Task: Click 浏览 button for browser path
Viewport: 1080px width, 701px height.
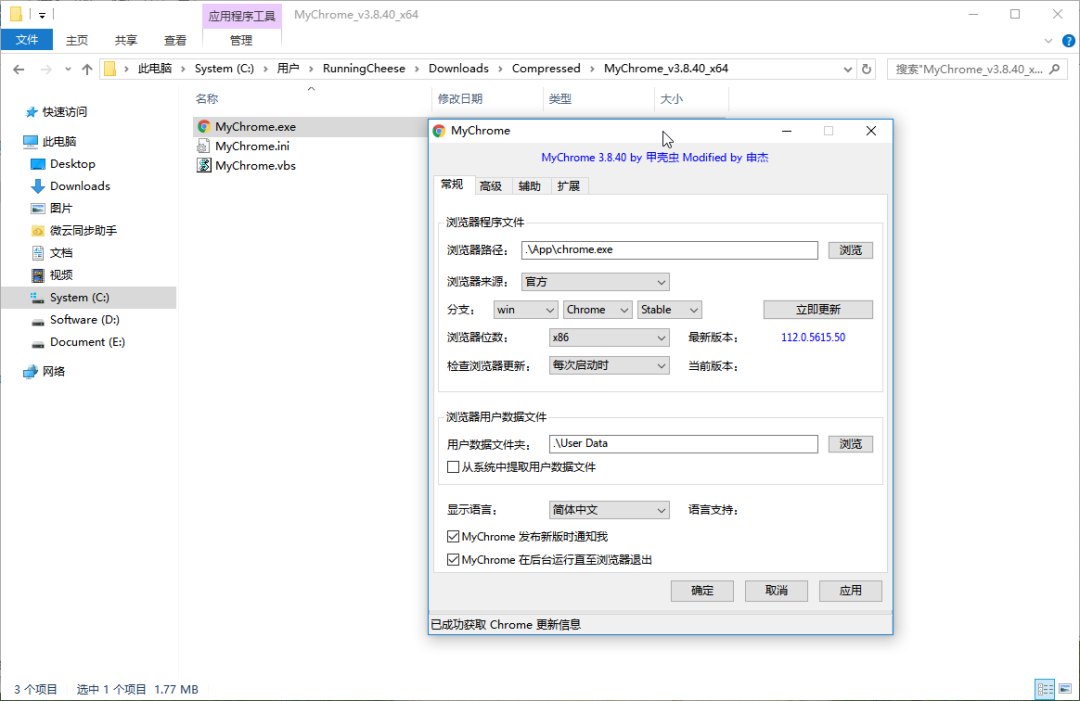Action: pos(851,250)
